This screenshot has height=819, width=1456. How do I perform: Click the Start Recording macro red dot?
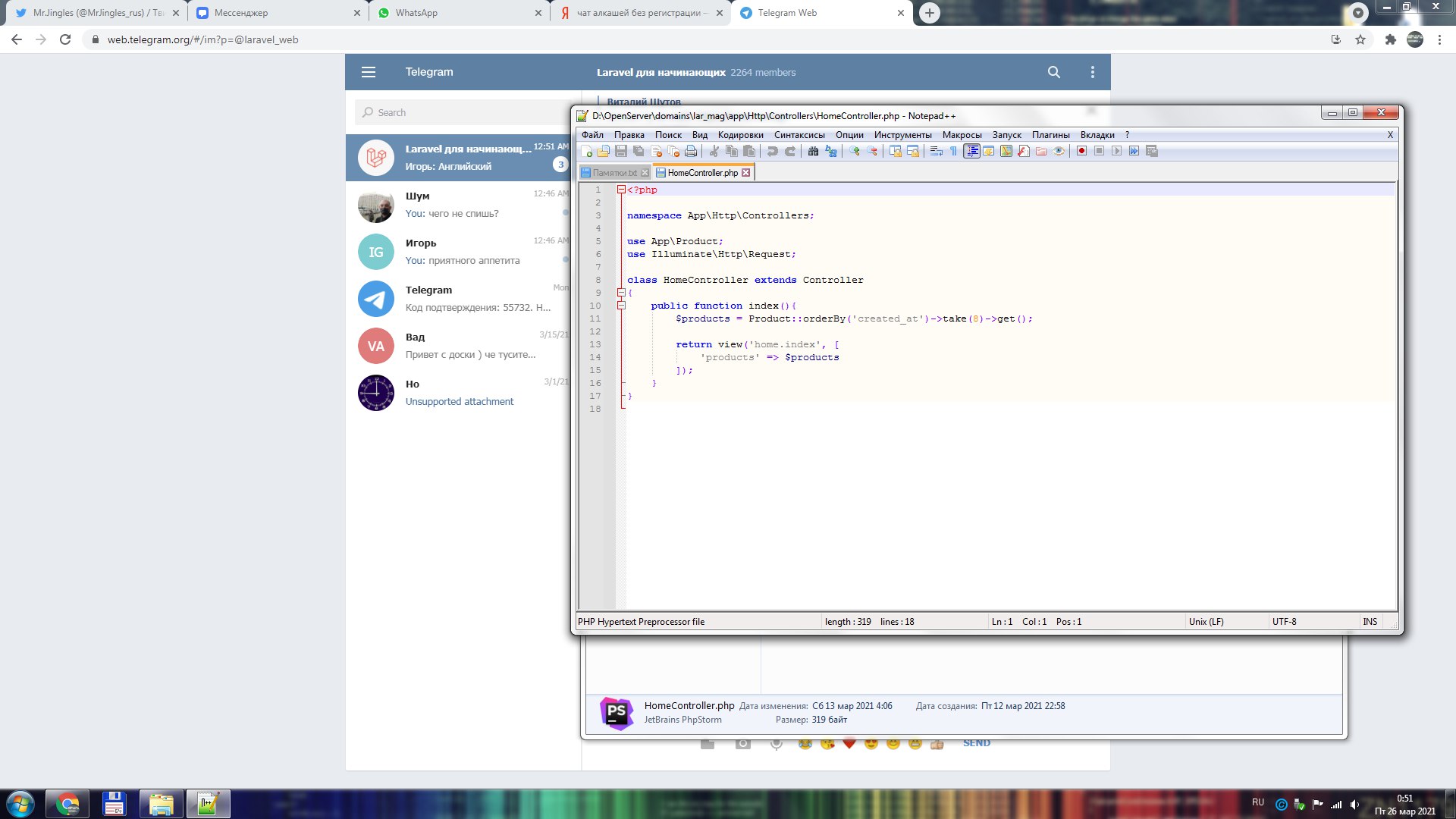tap(1081, 151)
